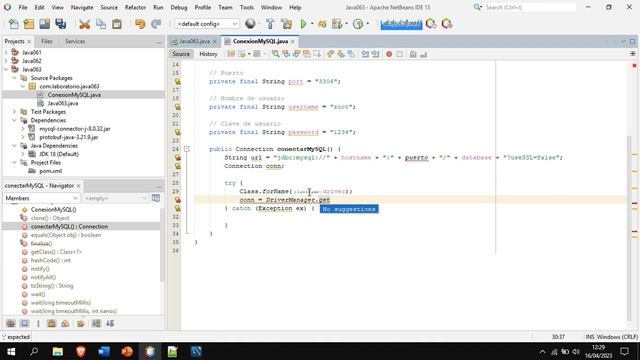Select toString() : String in Navigator
Screen dimensions: 640x360
coord(52,286)
